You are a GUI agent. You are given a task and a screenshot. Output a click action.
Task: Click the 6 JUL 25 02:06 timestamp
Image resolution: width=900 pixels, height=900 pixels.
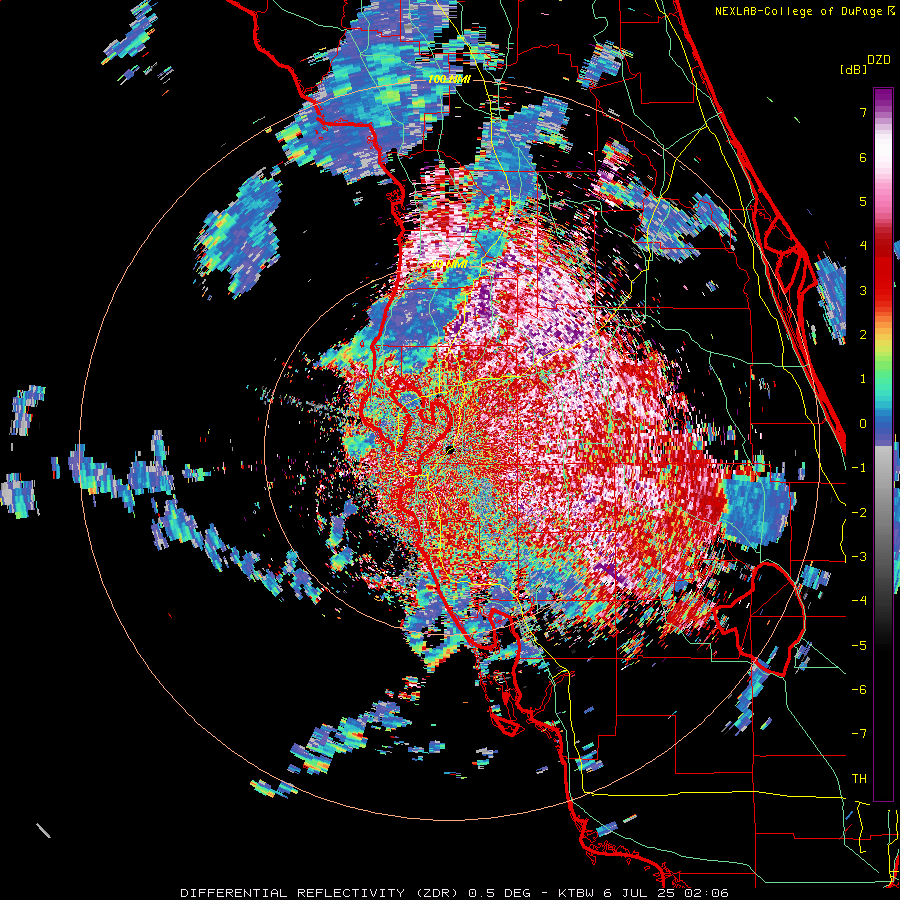[666, 893]
